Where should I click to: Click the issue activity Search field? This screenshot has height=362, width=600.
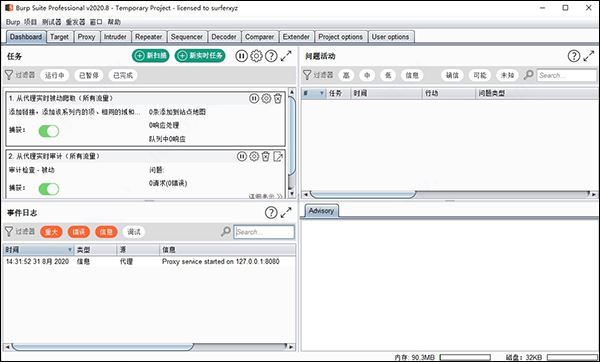[x=567, y=75]
